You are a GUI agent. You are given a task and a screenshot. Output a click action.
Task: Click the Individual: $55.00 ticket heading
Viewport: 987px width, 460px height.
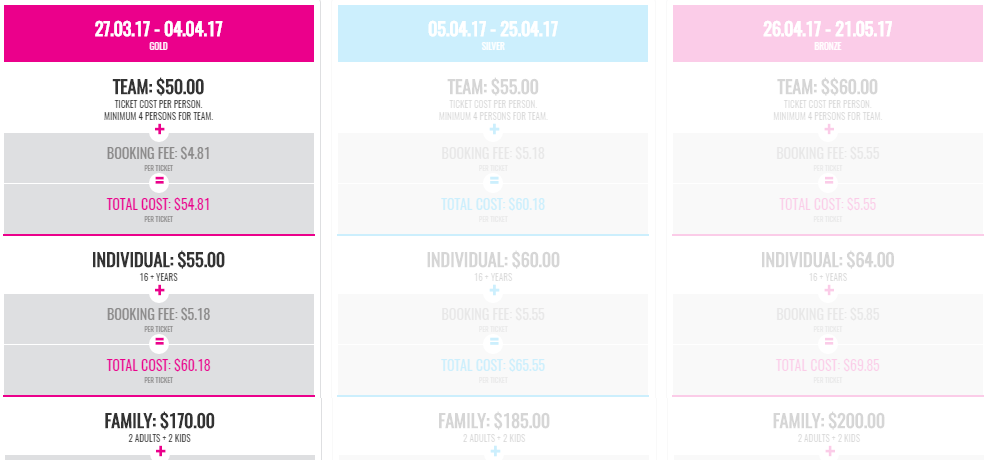click(159, 260)
